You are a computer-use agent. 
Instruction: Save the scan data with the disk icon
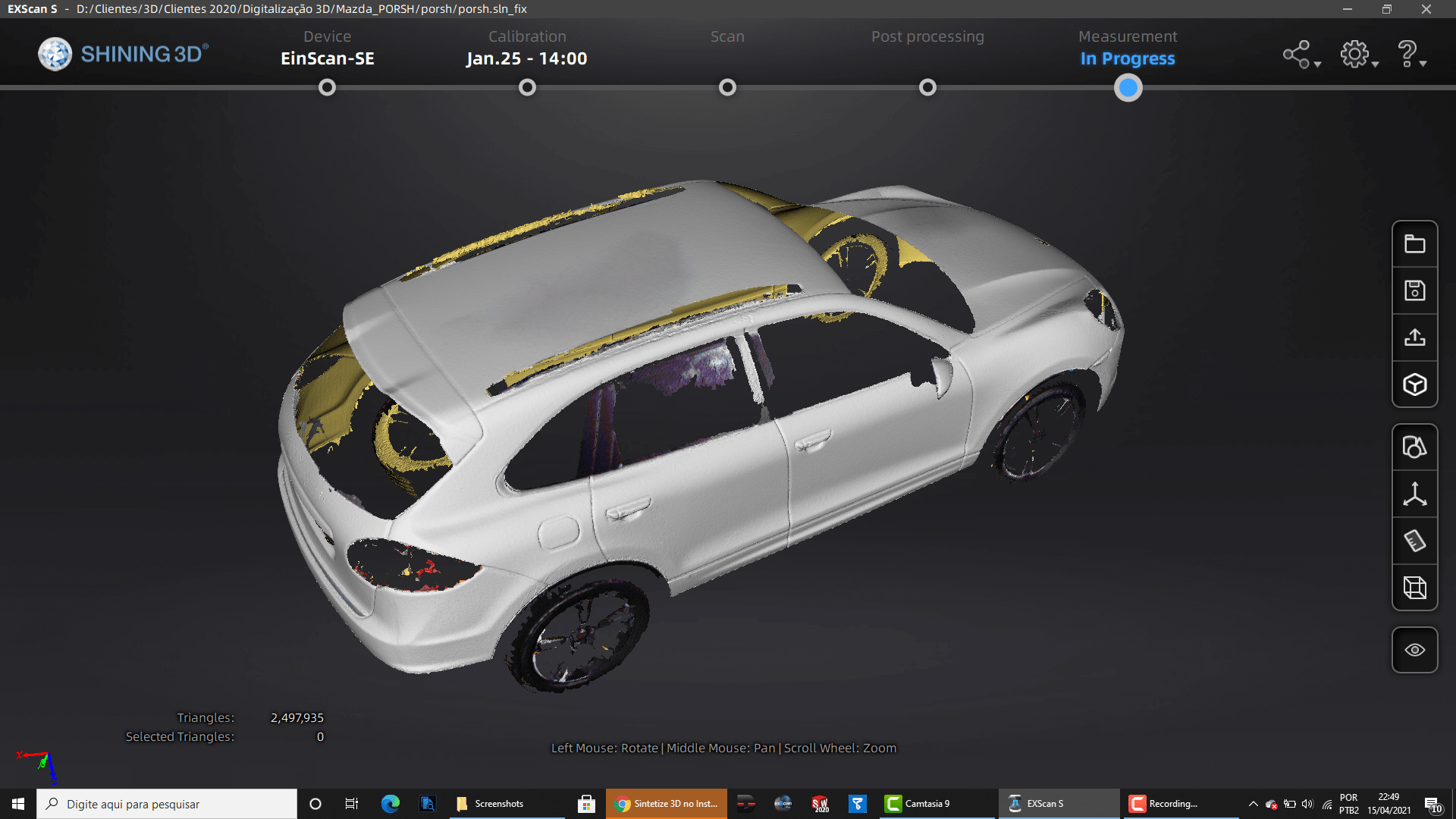(x=1414, y=290)
